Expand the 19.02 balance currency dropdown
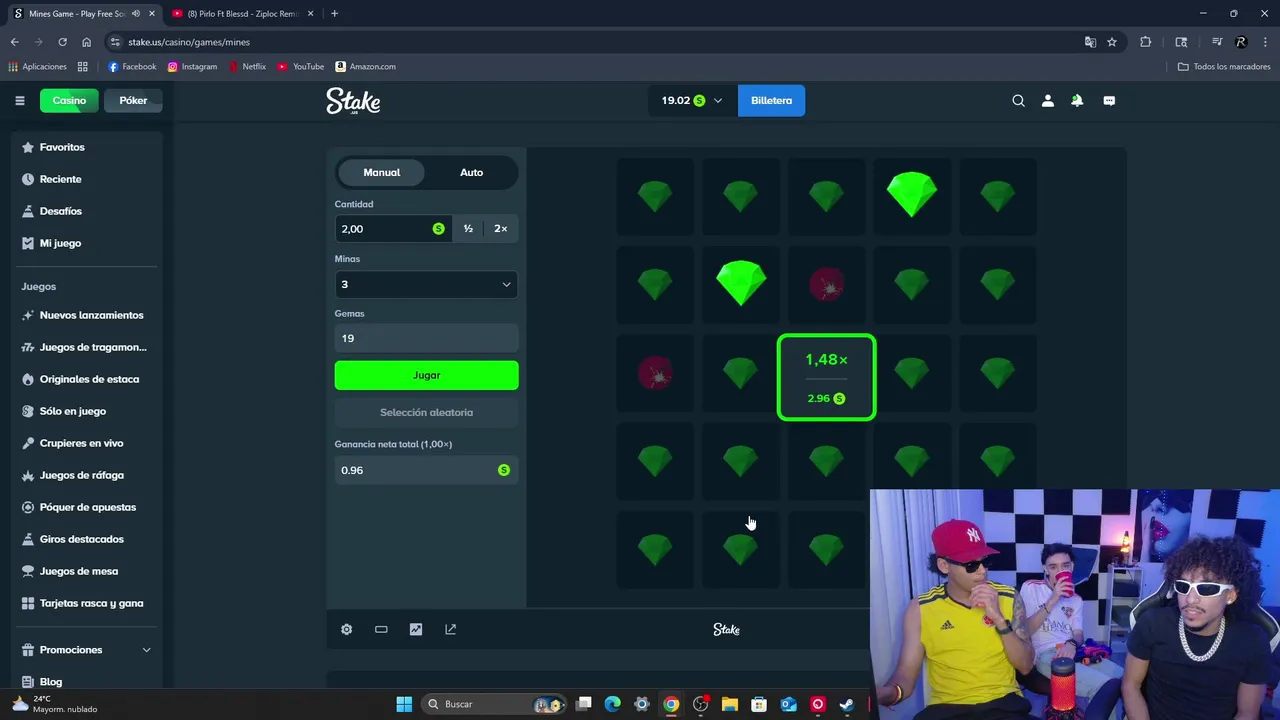Viewport: 1280px width, 720px height. [691, 100]
